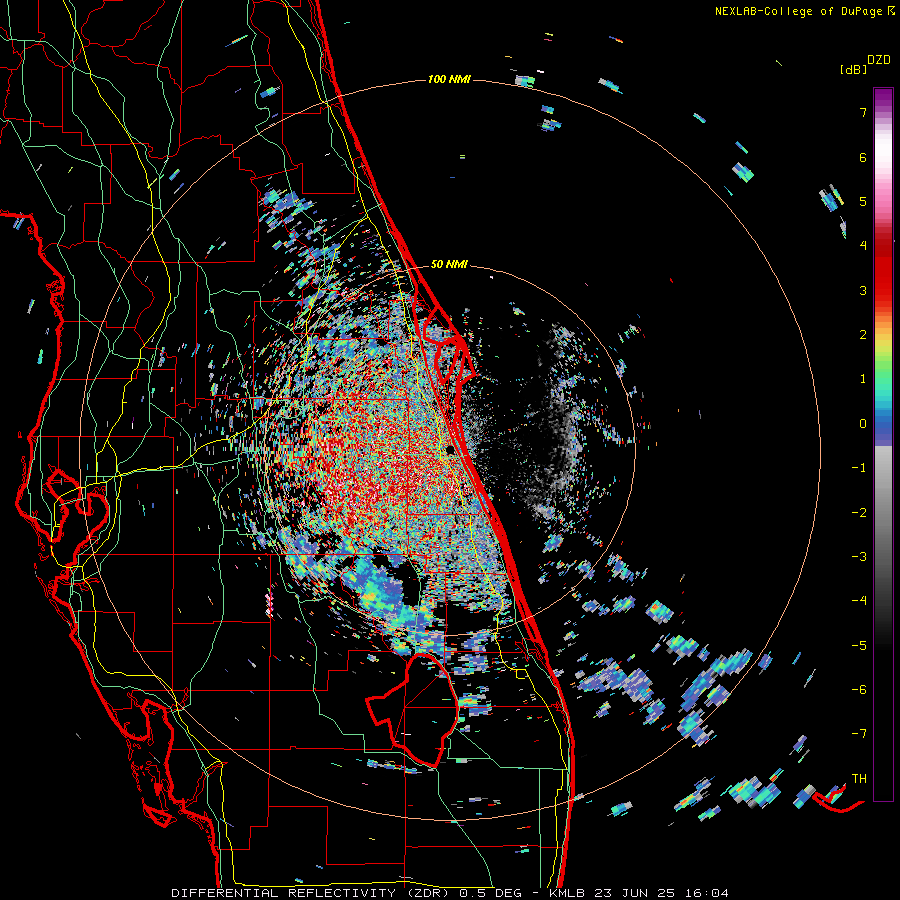Click the 100 NMI range ring label
The image size is (900, 900).
449,79
